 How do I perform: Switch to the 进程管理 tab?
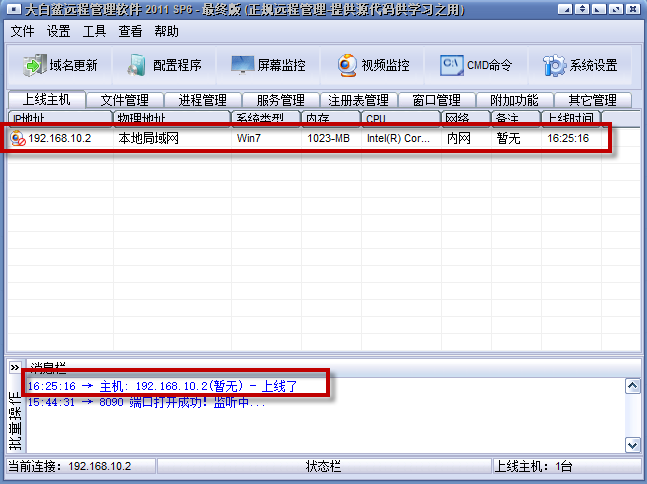pos(202,100)
